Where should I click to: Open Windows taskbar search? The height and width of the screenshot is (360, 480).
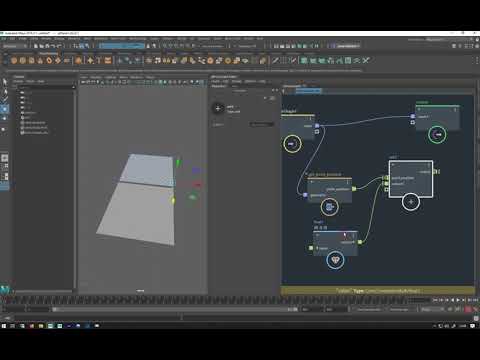point(12,326)
